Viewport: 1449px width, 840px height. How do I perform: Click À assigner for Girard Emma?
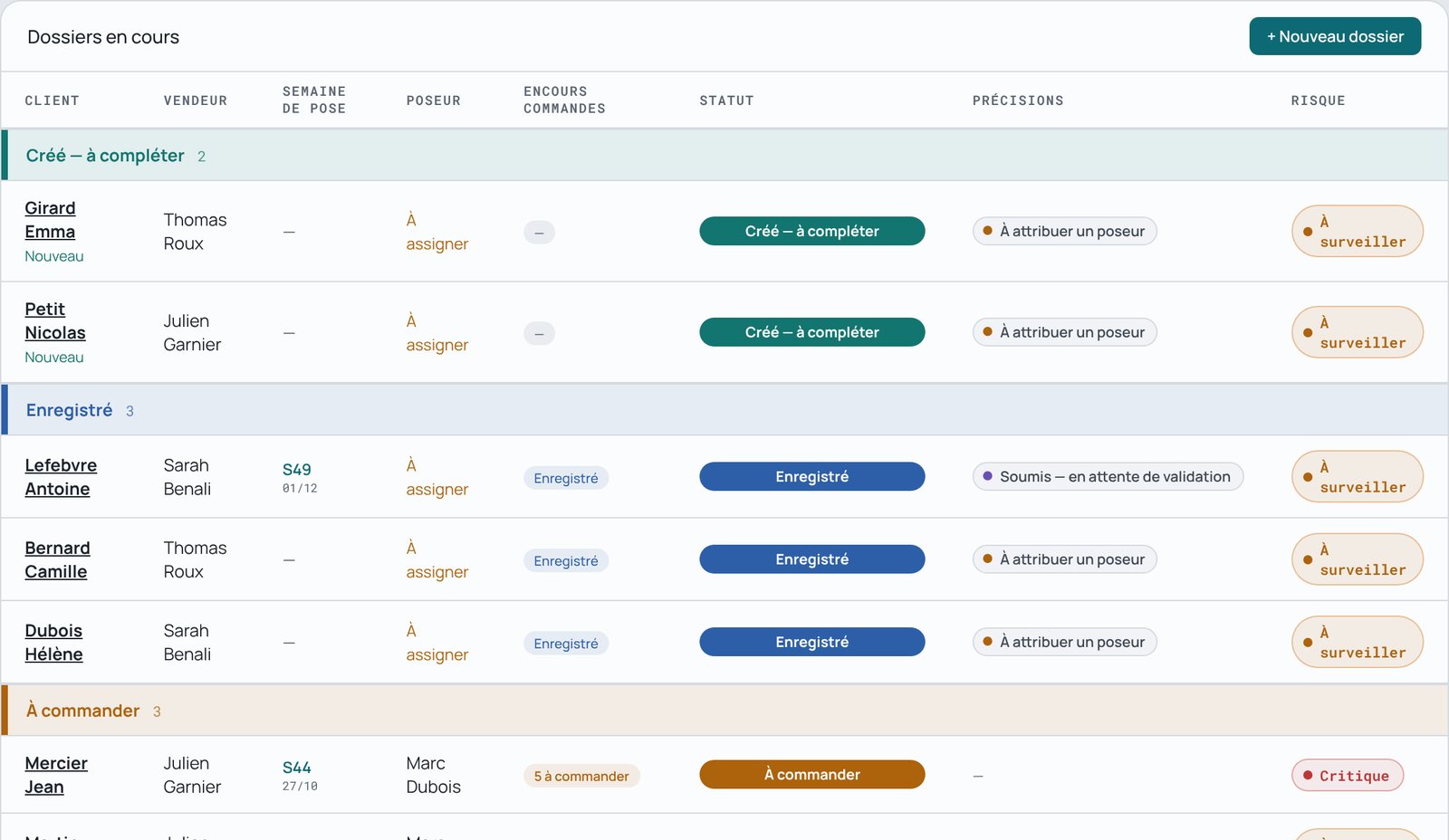pos(437,232)
